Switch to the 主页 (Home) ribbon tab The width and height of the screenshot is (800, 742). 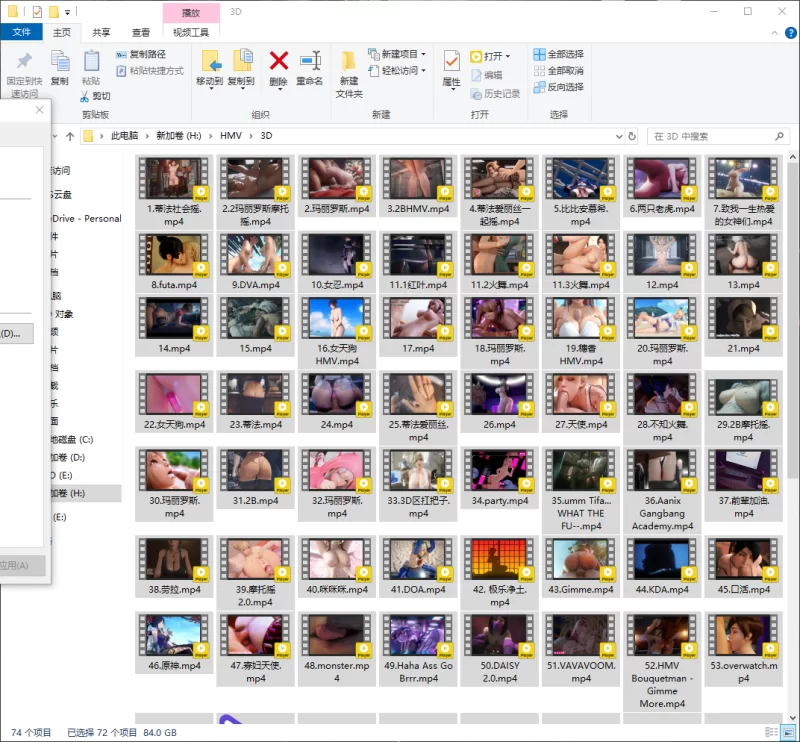point(62,33)
